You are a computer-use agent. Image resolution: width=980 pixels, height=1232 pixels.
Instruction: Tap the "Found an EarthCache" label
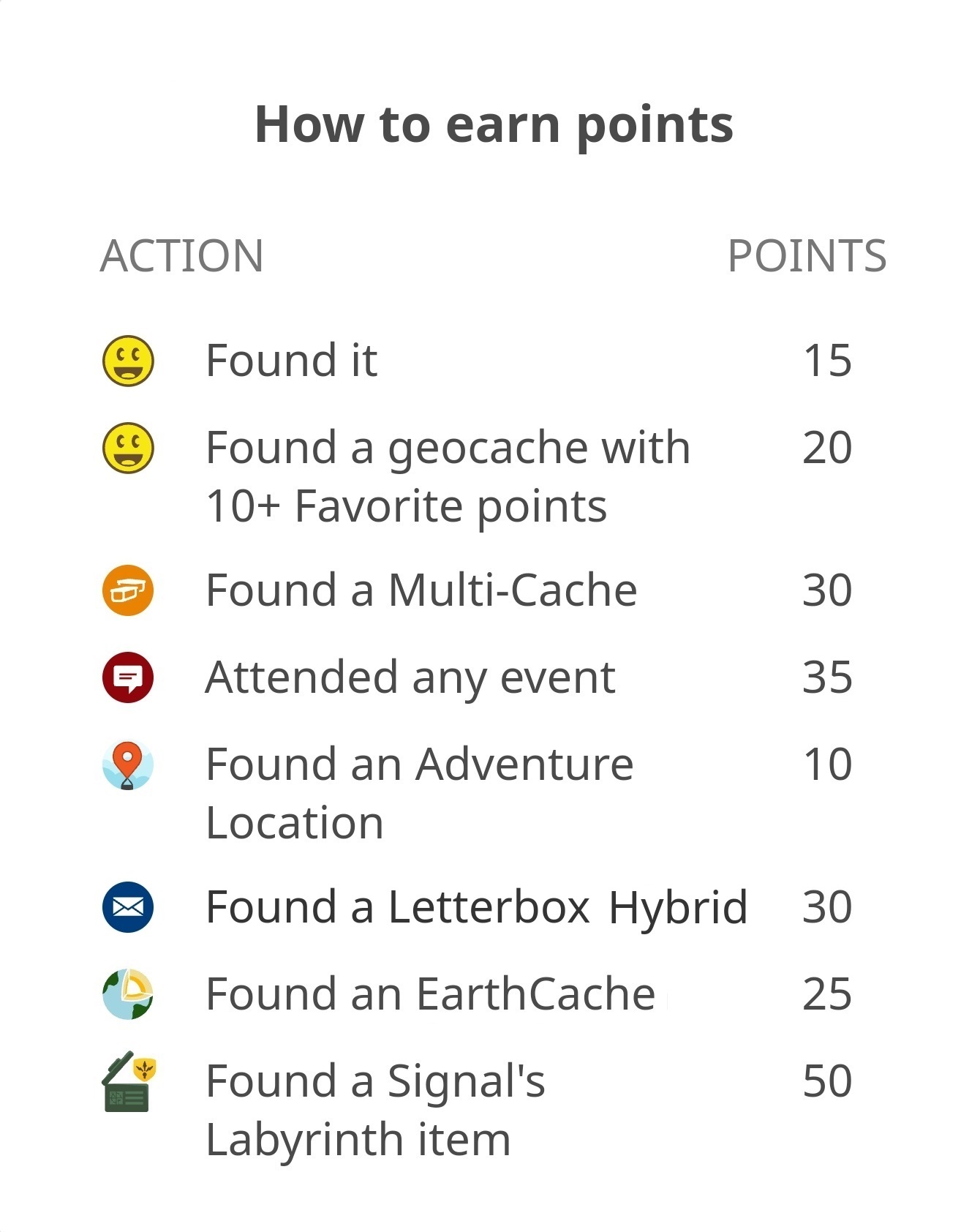coord(430,994)
